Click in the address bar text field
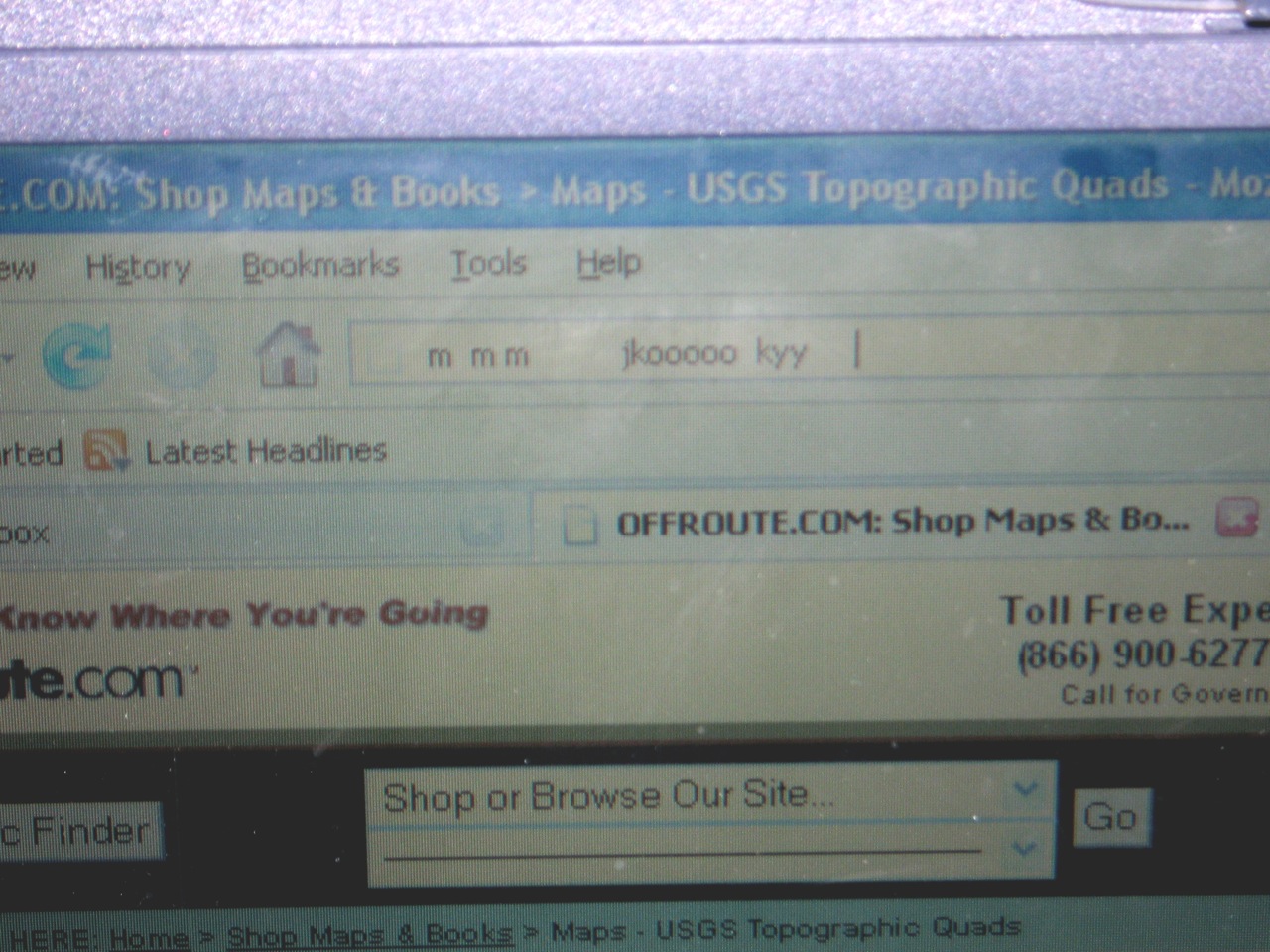 click(810, 352)
